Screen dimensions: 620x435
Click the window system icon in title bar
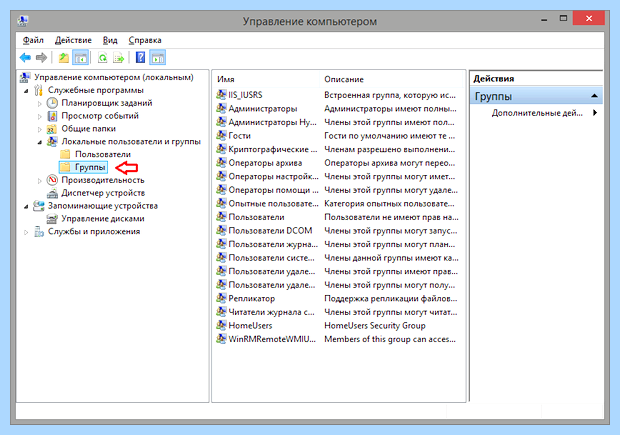(23, 20)
